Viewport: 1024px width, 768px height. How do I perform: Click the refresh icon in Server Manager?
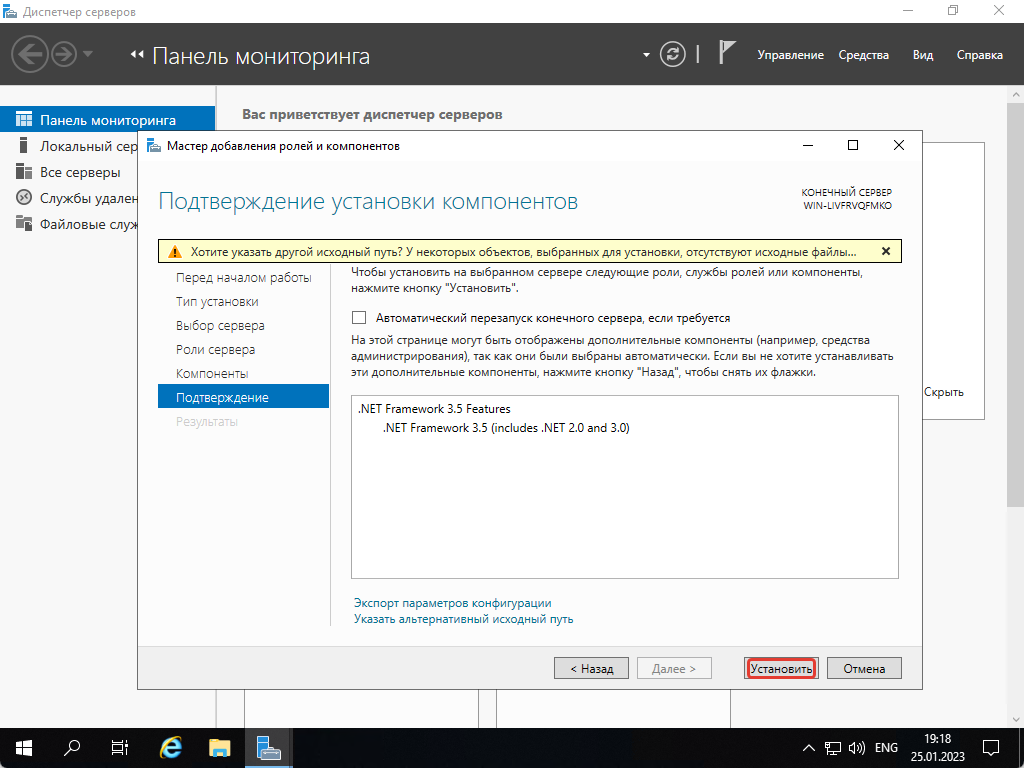[670, 54]
